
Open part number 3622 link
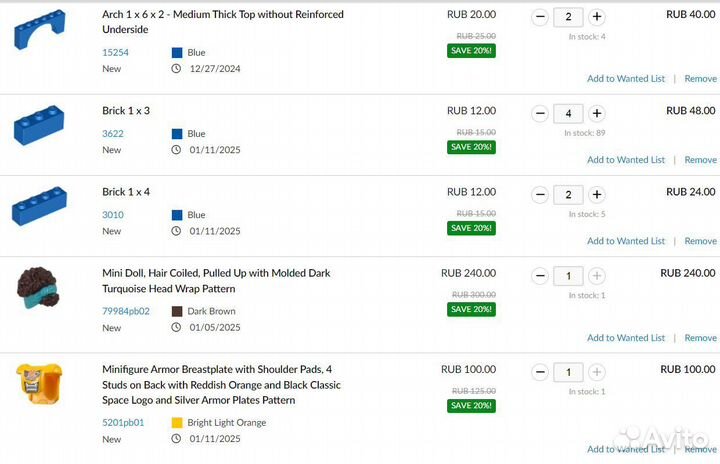tap(113, 133)
